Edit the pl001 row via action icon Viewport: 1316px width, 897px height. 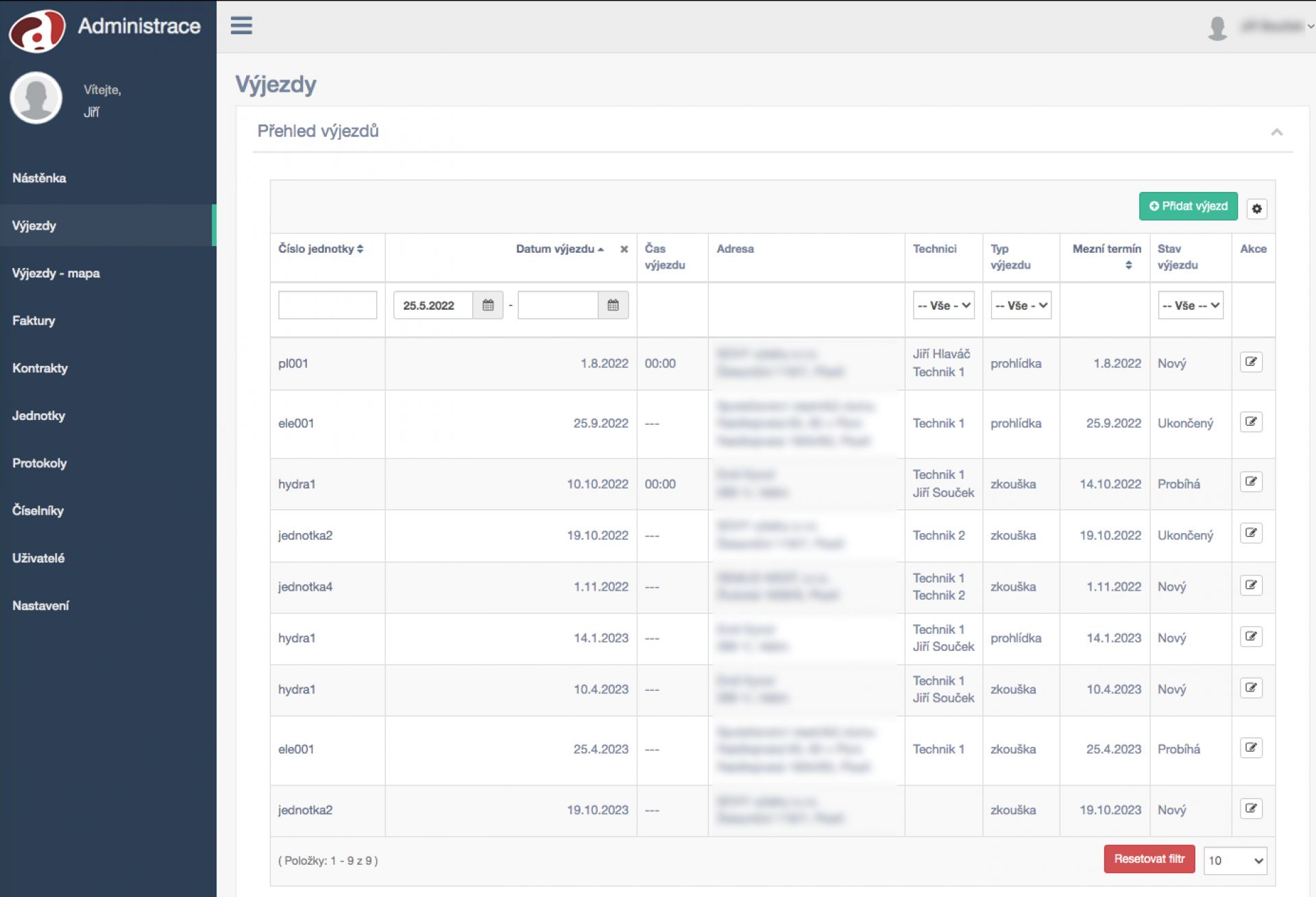[x=1251, y=362]
